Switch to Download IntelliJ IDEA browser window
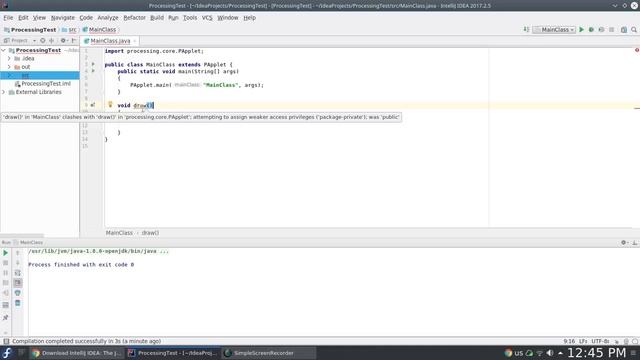 click(x=77, y=353)
